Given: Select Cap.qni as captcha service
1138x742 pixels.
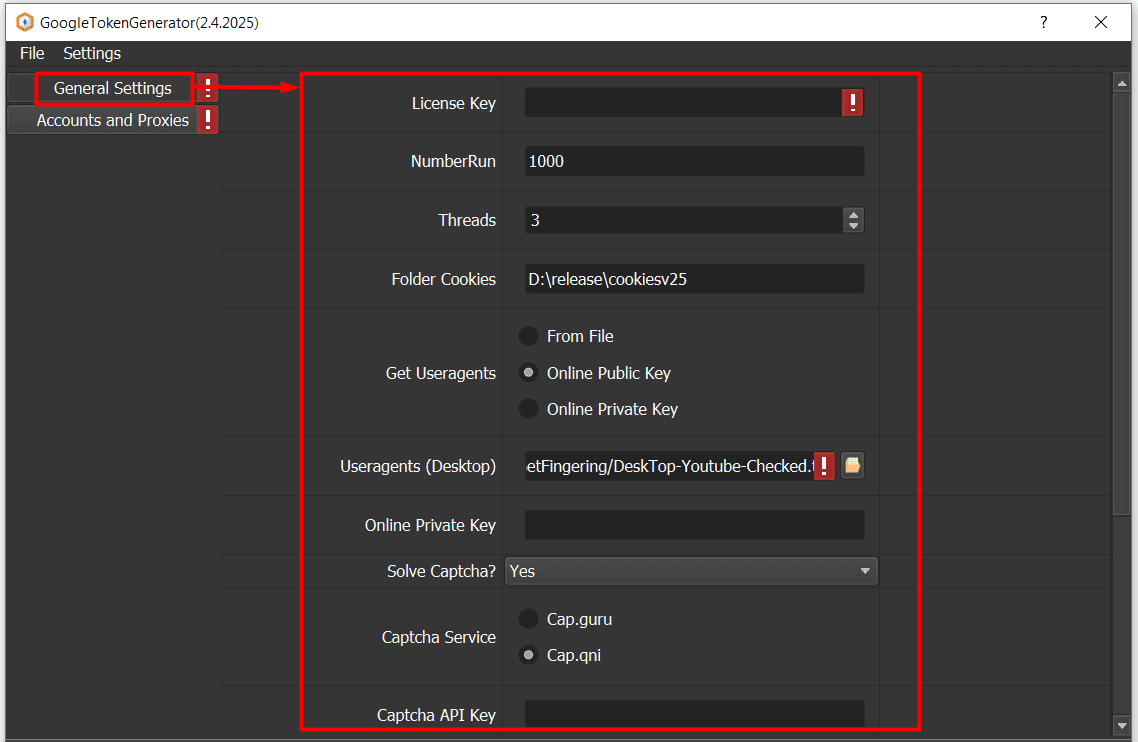Looking at the screenshot, I should 528,655.
